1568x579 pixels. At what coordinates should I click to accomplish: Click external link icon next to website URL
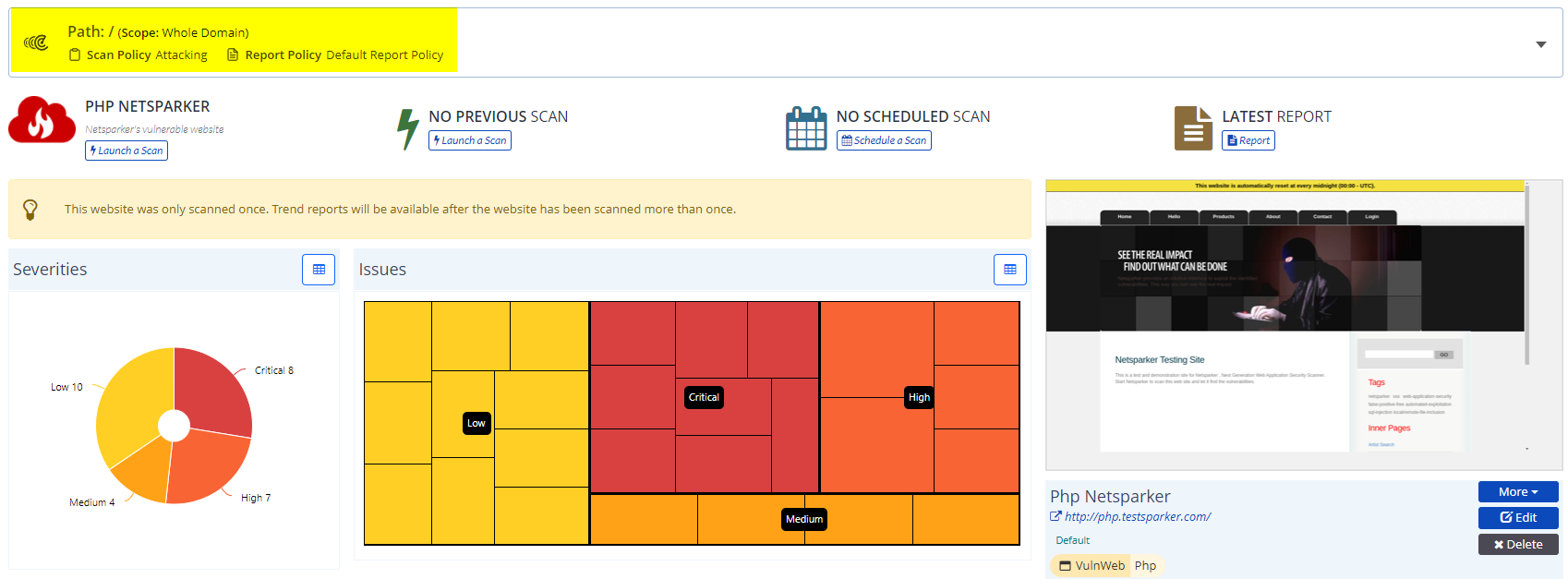tap(1055, 516)
